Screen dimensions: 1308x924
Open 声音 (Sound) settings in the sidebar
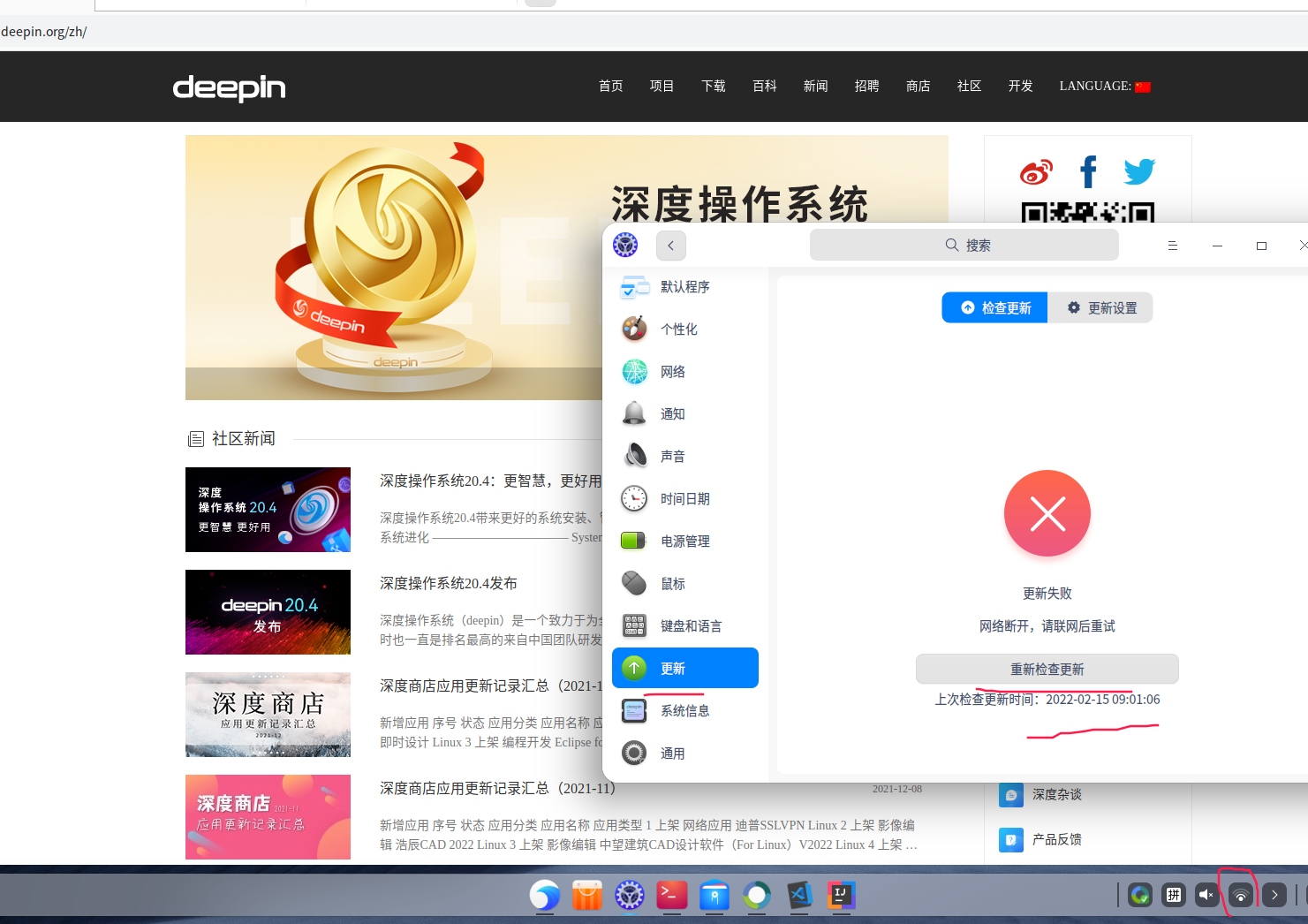click(x=673, y=456)
